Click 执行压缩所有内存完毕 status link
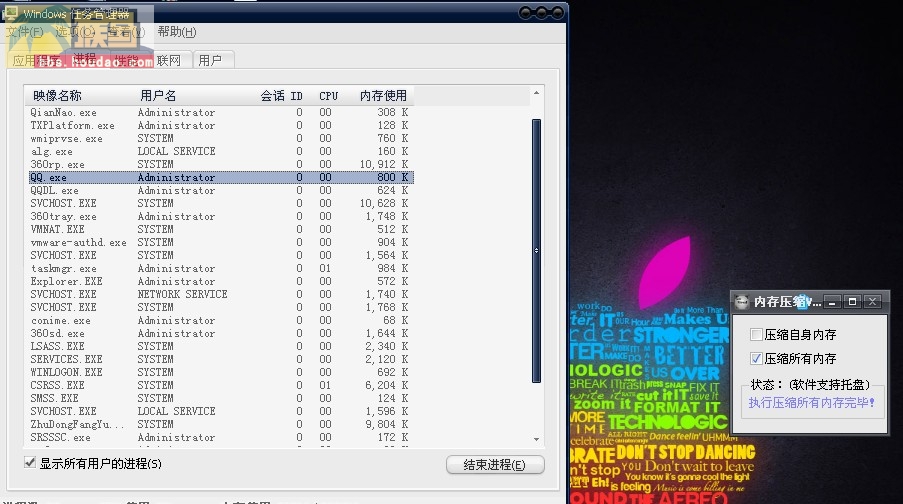 (811, 403)
